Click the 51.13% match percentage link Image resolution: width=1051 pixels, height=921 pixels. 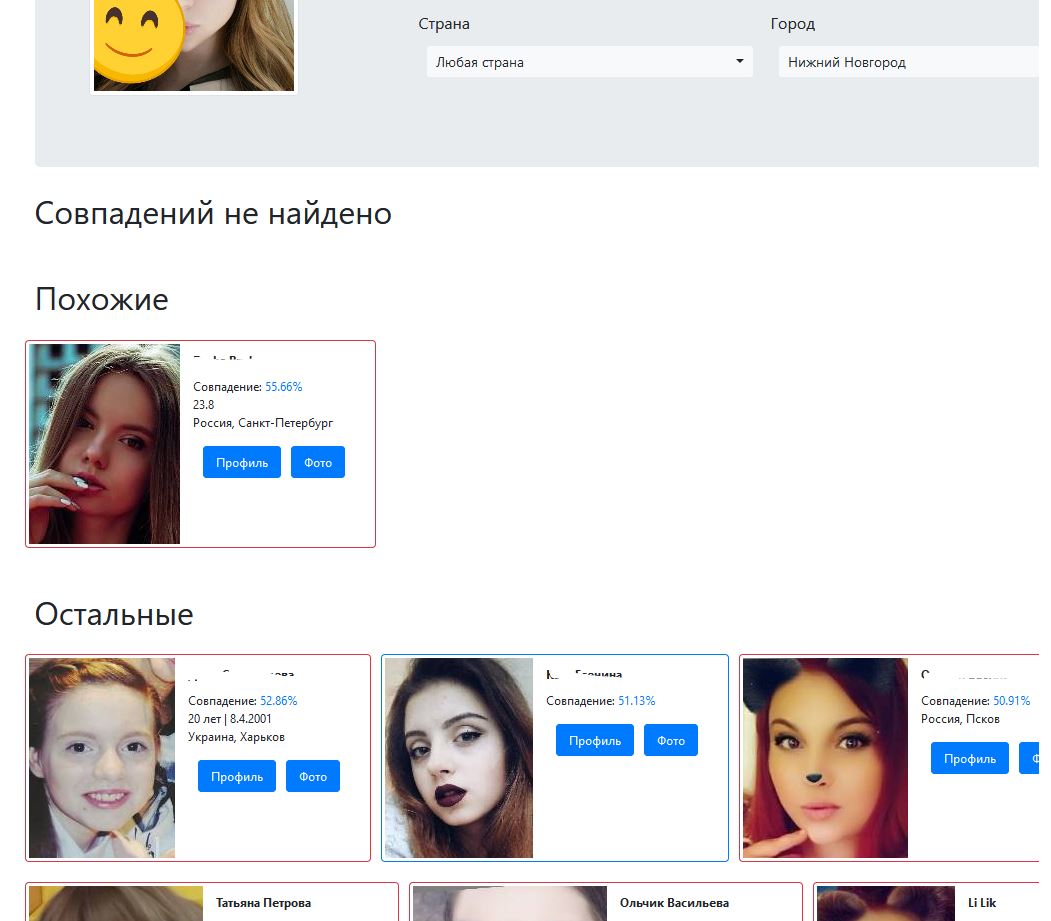click(636, 701)
